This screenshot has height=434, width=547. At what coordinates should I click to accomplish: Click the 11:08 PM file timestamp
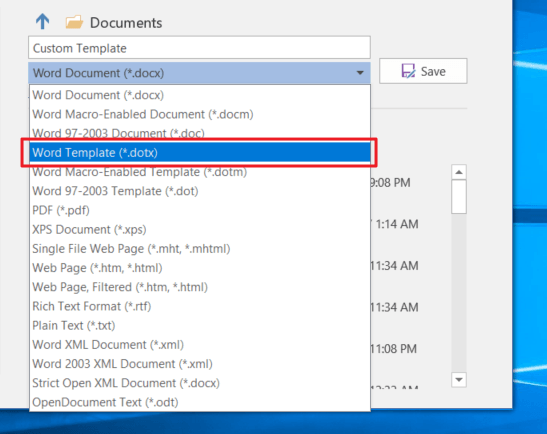tap(394, 349)
